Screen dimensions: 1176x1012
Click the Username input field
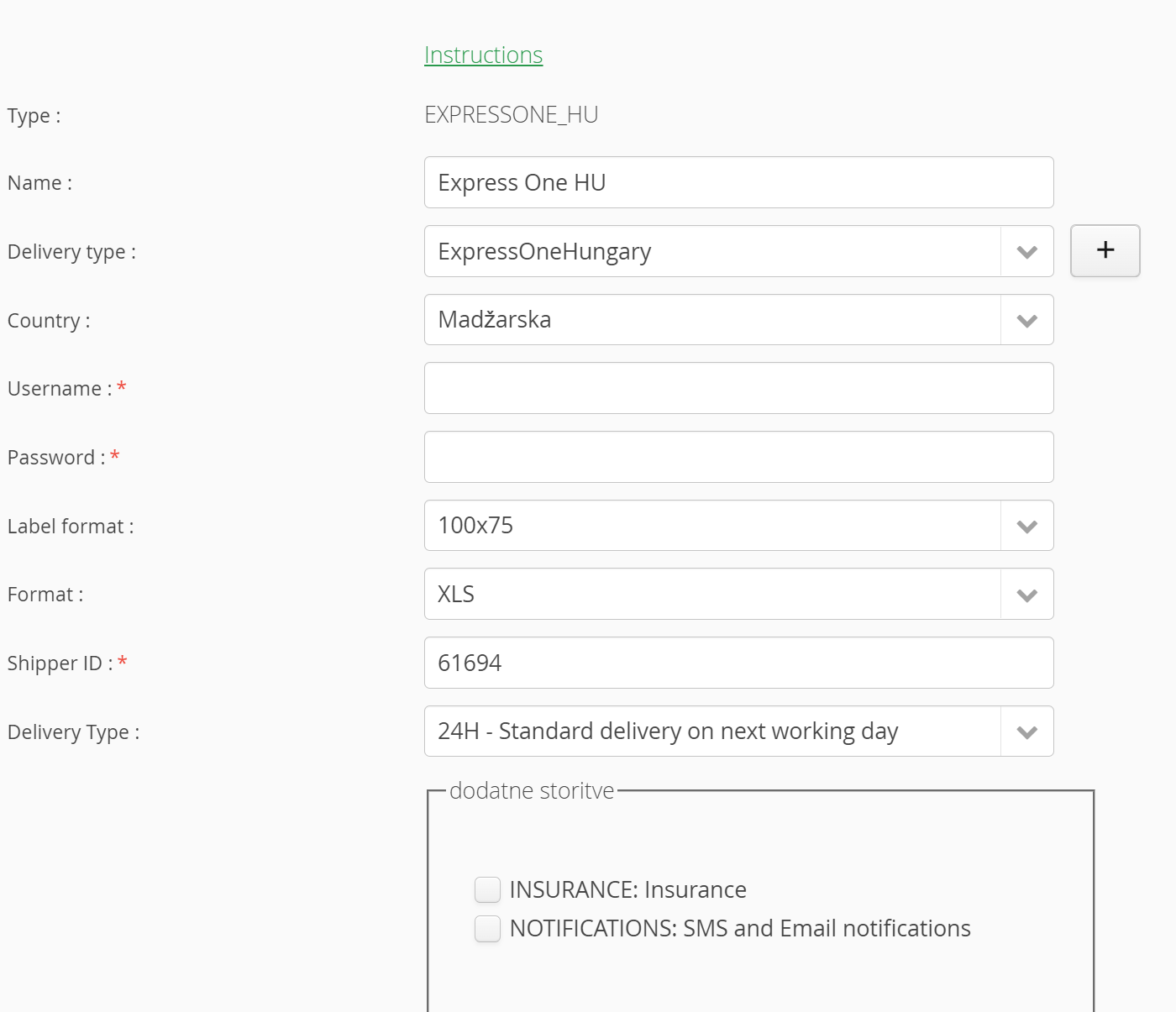tap(738, 388)
